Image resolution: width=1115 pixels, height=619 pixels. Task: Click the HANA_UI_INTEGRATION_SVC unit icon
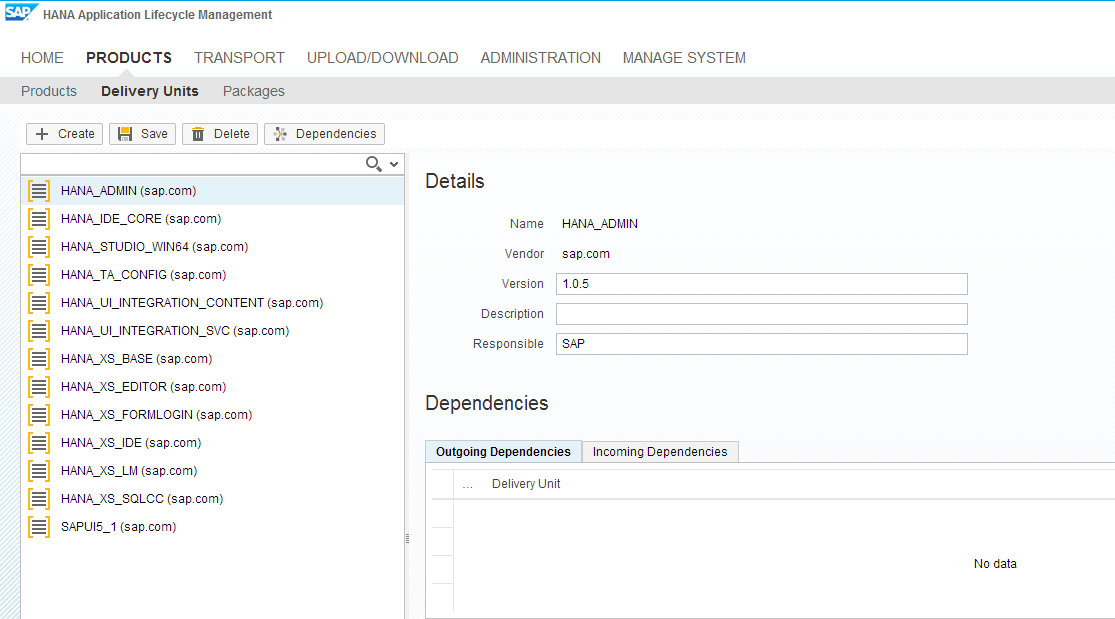click(39, 331)
